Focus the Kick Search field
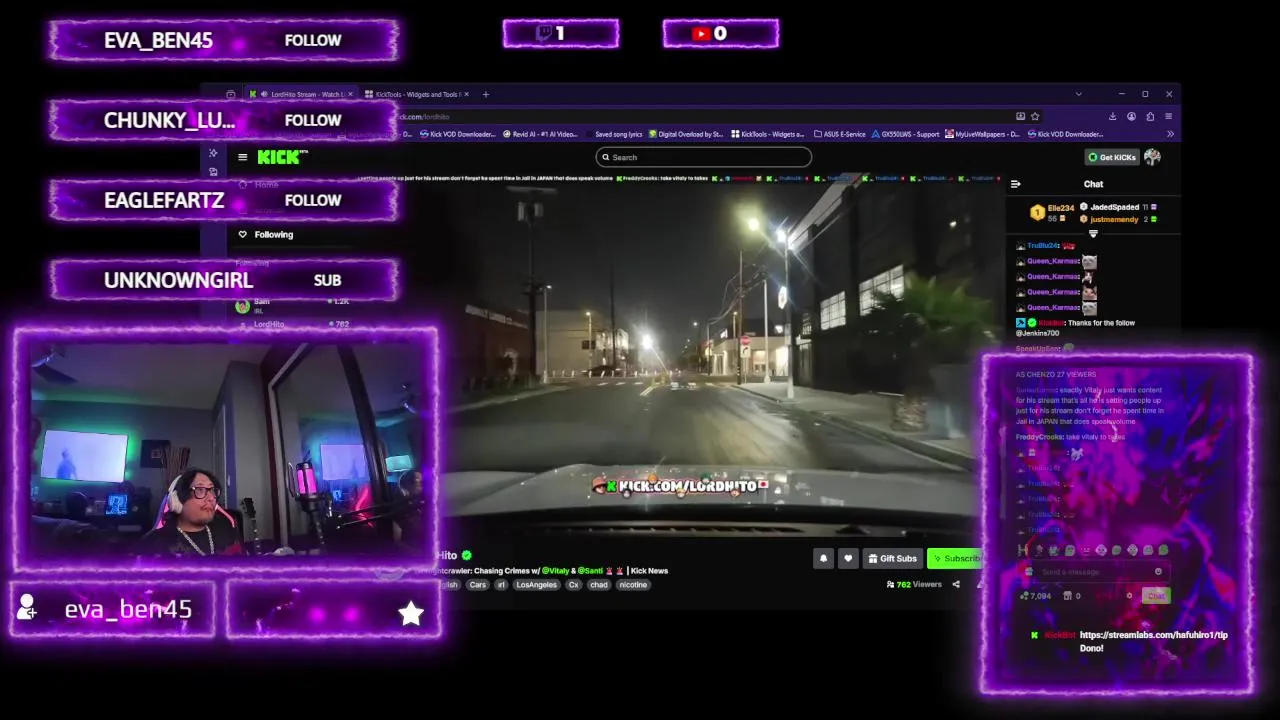Viewport: 1280px width, 720px height. click(x=703, y=157)
